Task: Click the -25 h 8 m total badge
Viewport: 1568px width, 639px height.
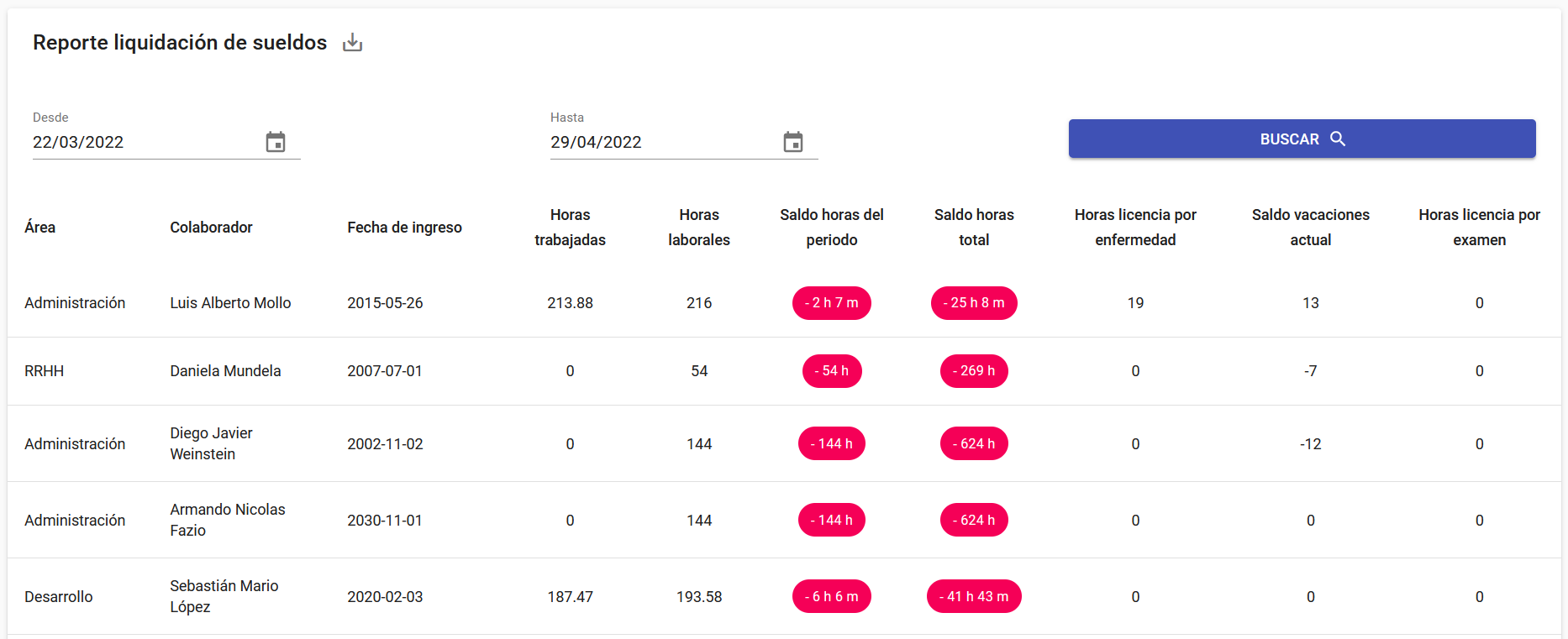Action: pyautogui.click(x=973, y=303)
